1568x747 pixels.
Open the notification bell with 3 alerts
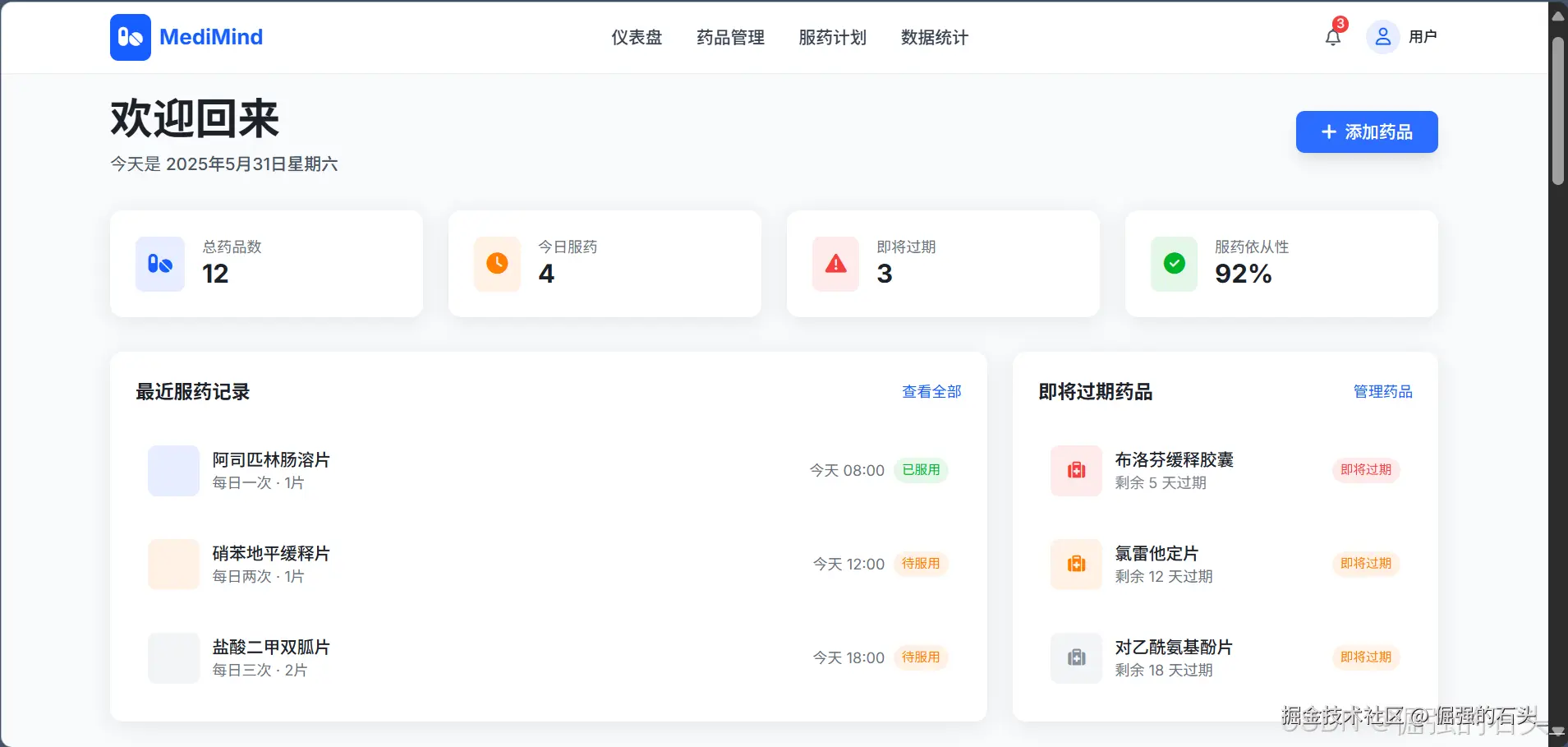[x=1331, y=38]
